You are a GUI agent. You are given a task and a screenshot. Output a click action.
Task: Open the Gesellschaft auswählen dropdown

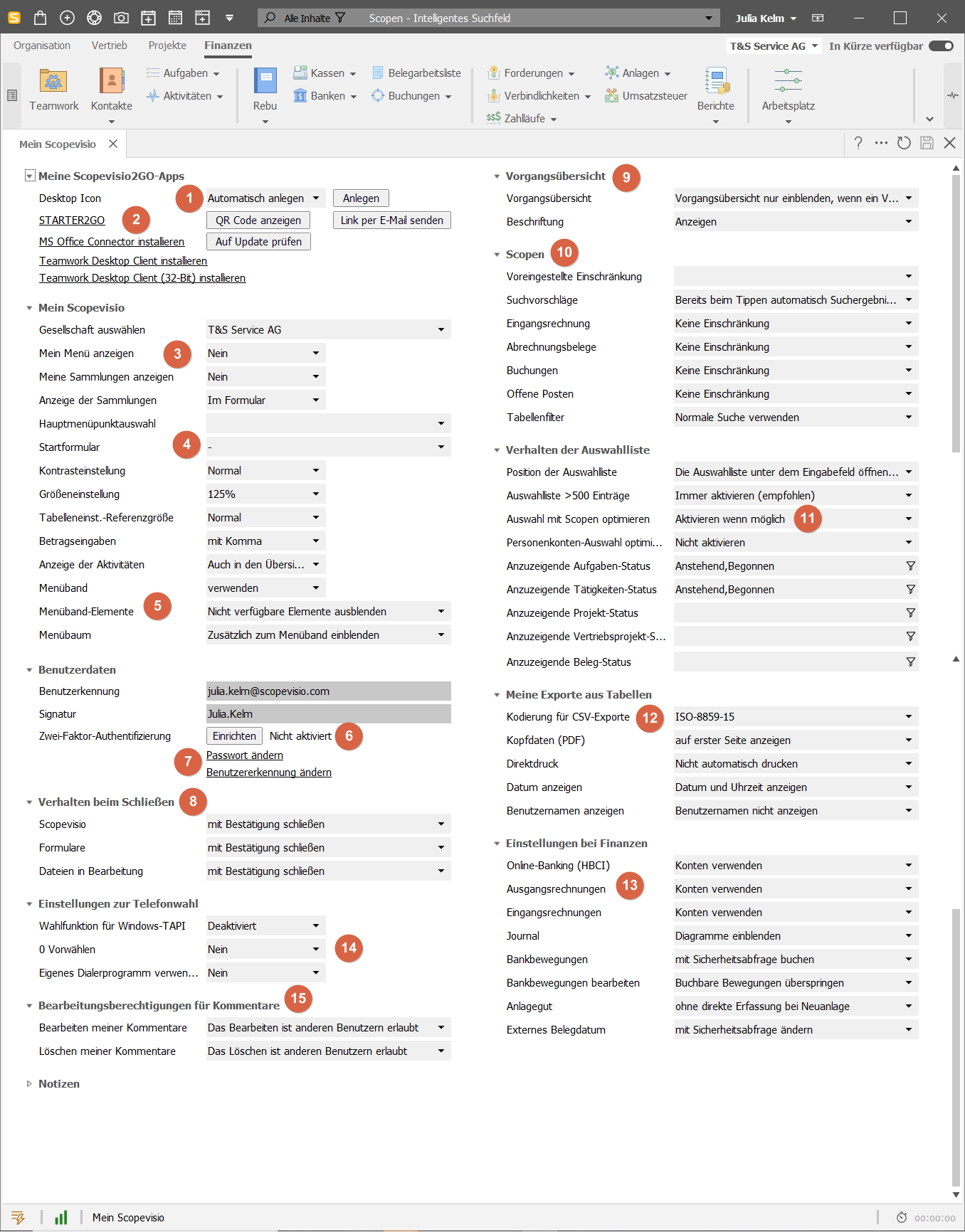pyautogui.click(x=328, y=330)
